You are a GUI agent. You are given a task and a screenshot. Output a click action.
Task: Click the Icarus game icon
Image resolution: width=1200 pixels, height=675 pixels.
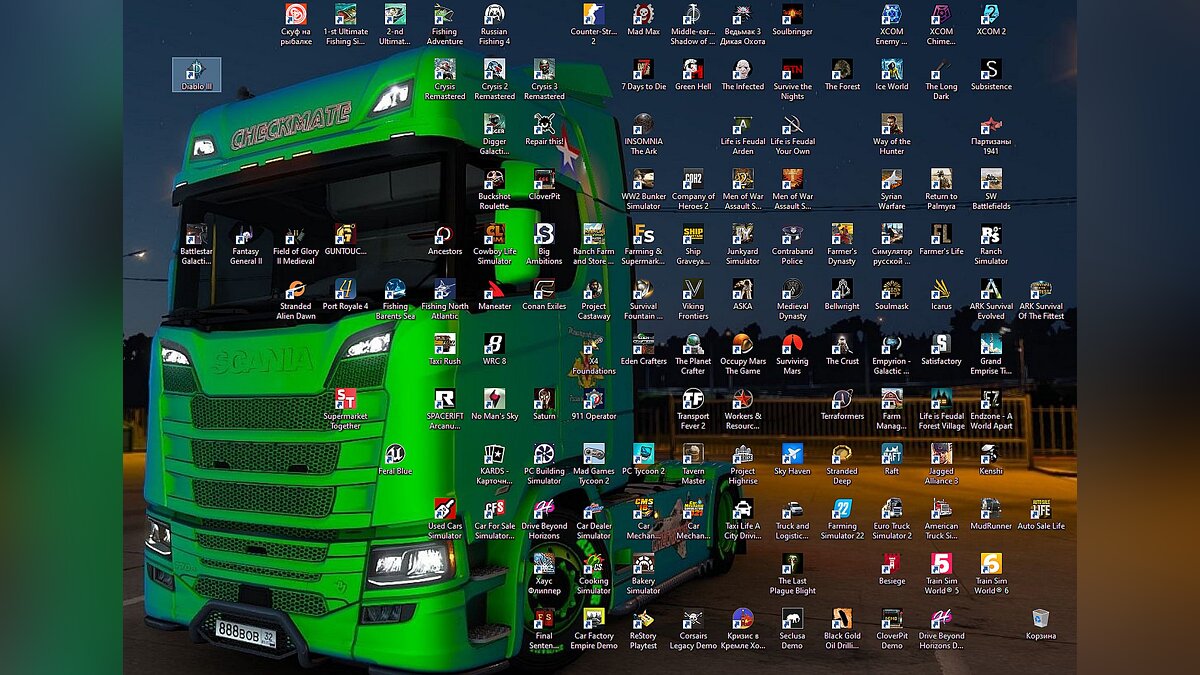tap(941, 295)
